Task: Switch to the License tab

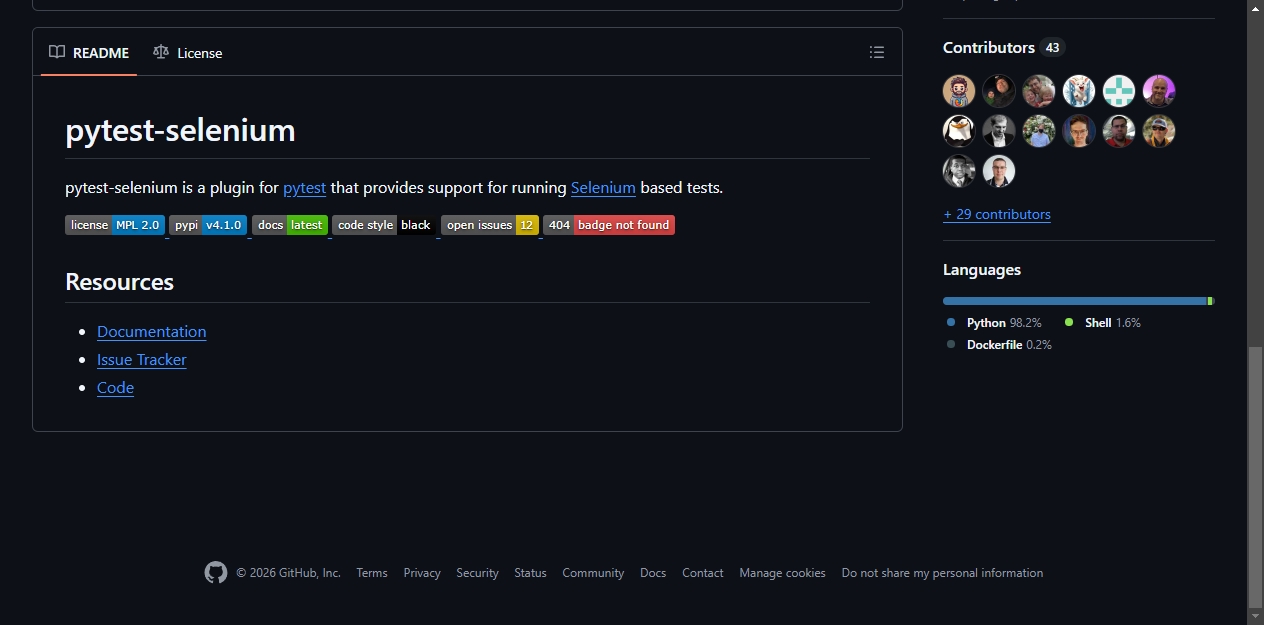Action: coord(188,53)
